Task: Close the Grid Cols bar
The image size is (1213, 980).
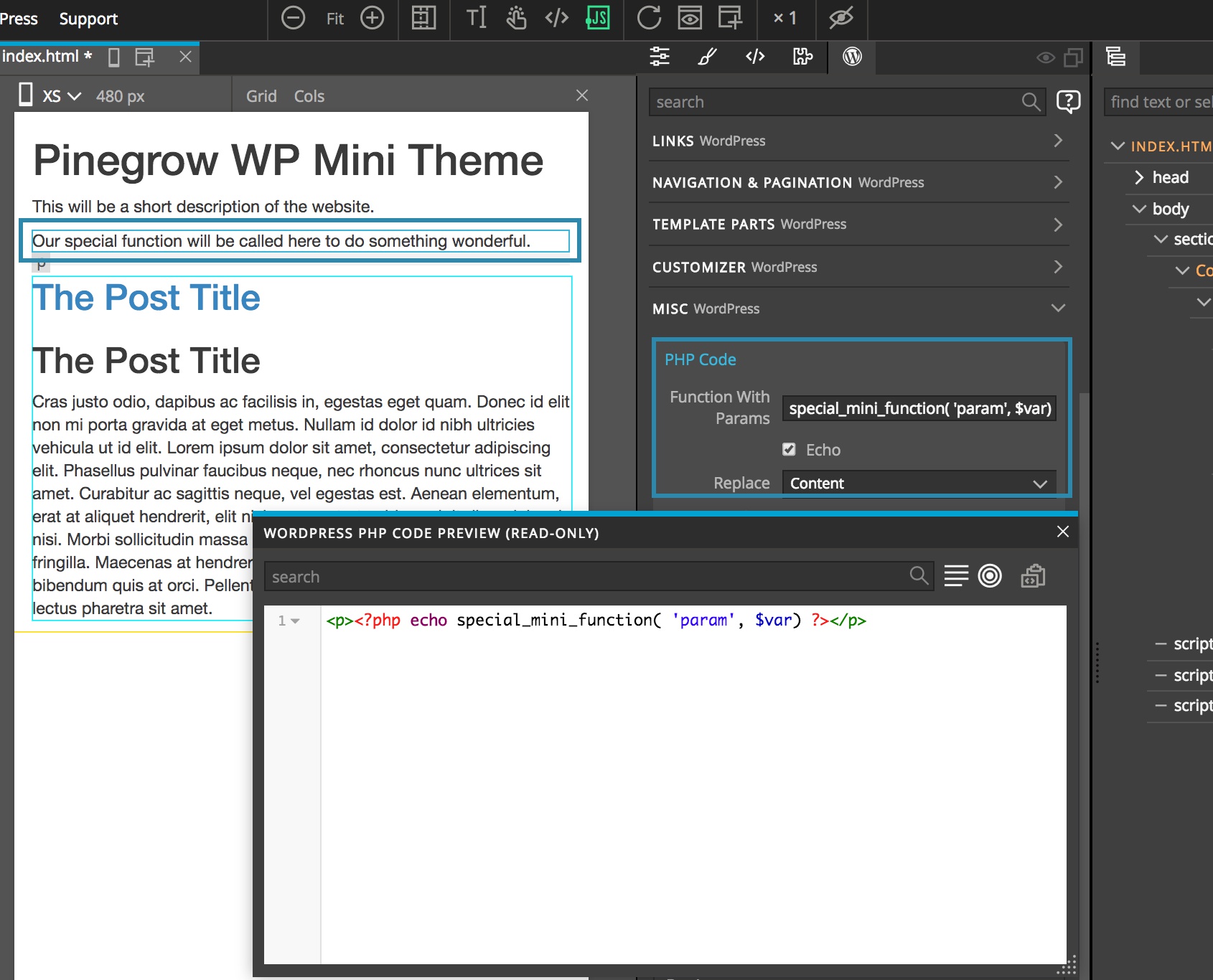Action: (x=582, y=95)
